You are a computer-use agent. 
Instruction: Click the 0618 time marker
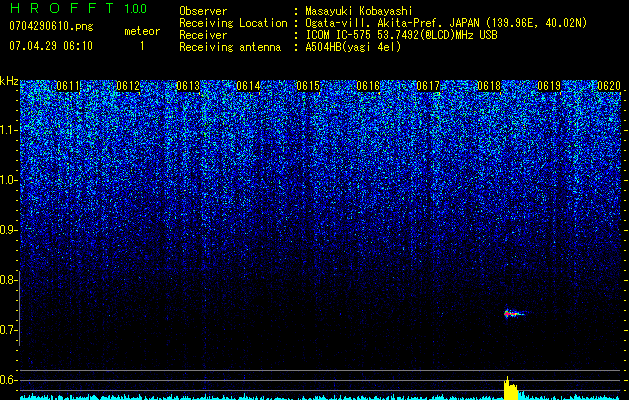coord(489,86)
